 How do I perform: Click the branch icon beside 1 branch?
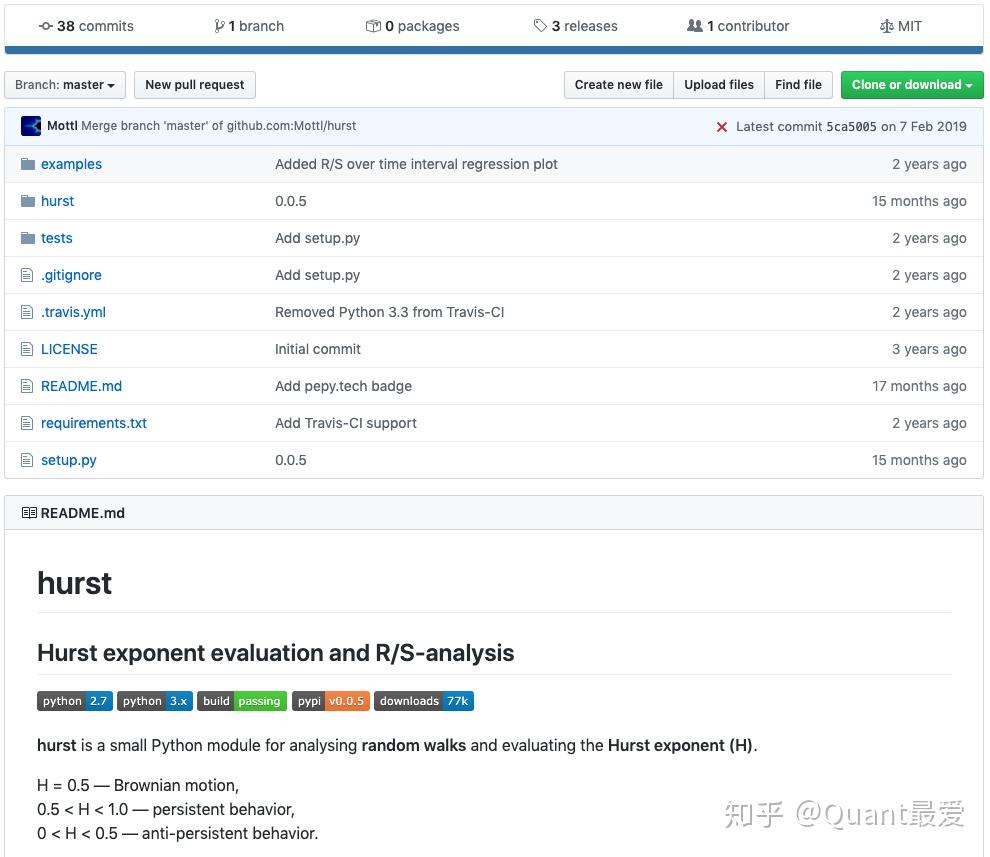(x=219, y=26)
